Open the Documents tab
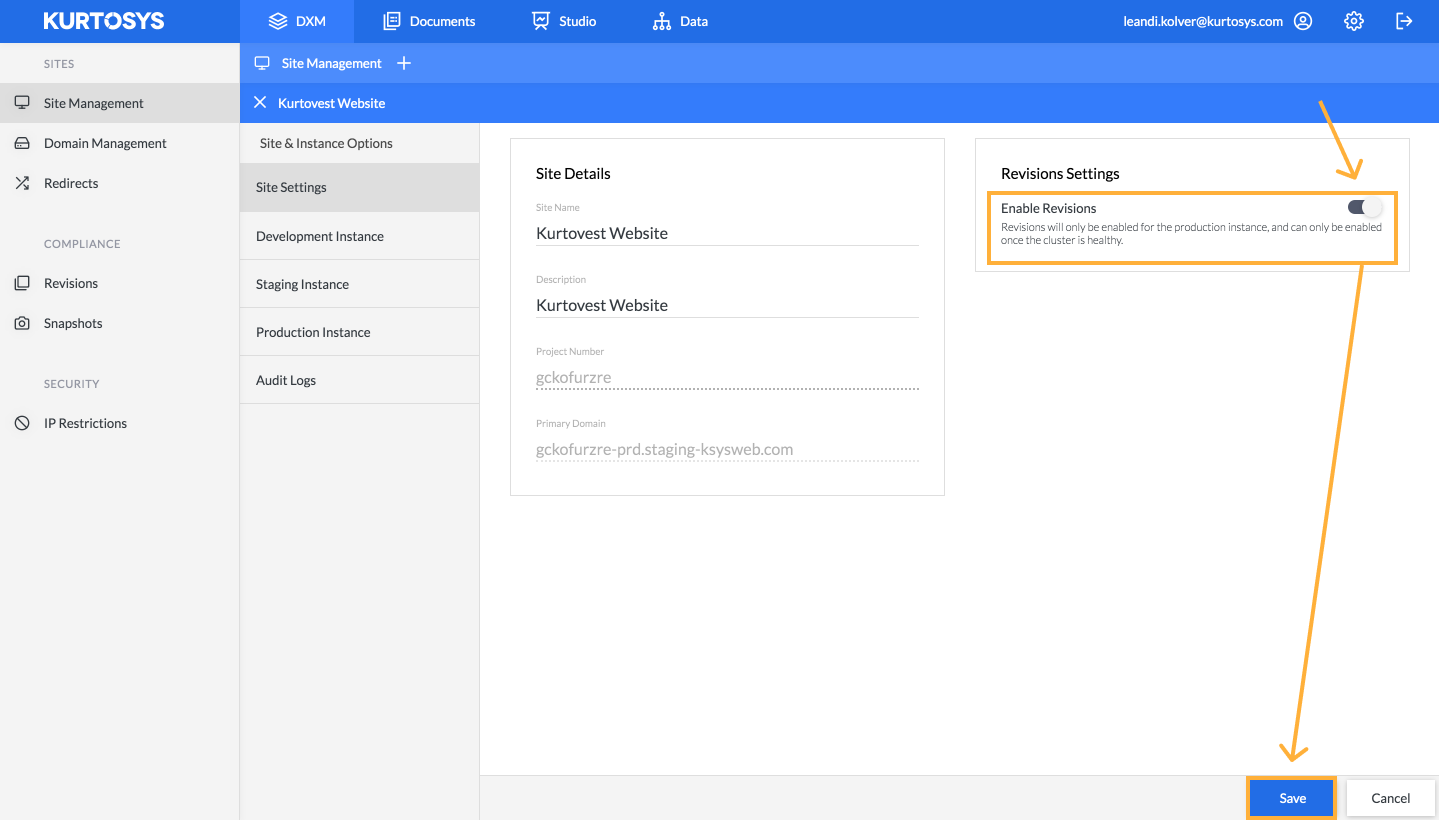1439x820 pixels. click(x=430, y=21)
